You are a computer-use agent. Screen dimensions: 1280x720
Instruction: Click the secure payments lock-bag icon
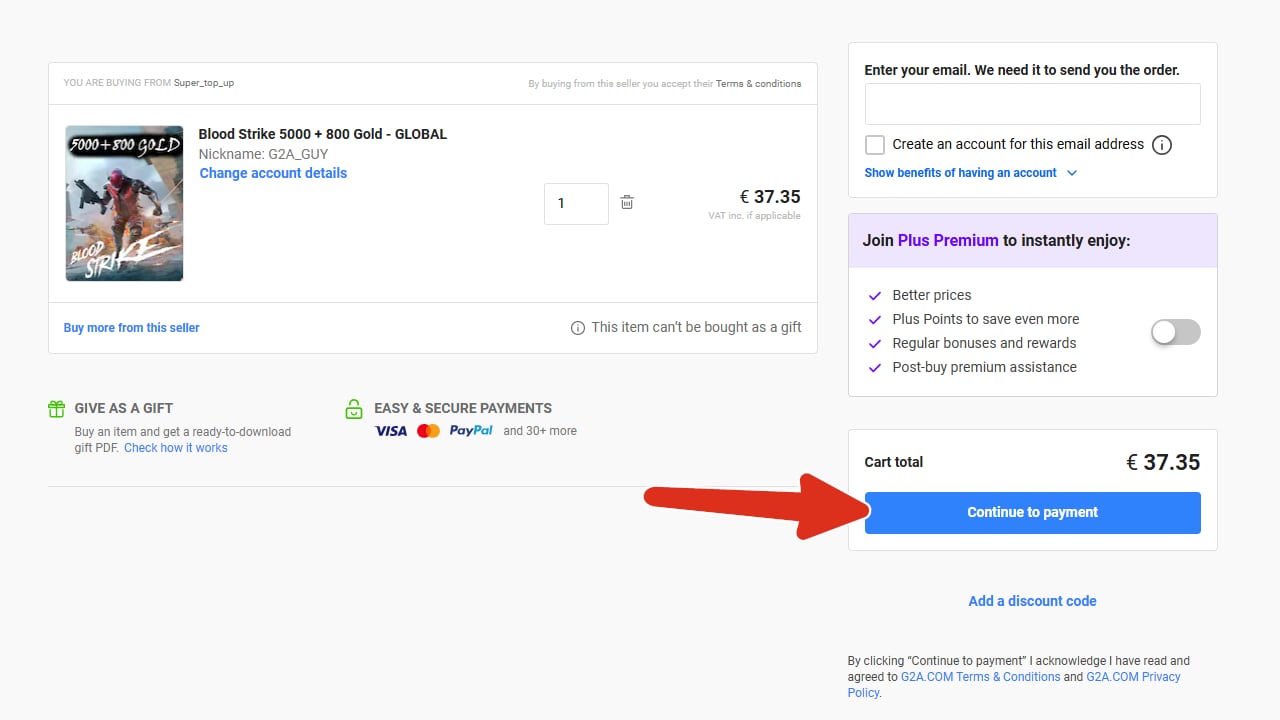pyautogui.click(x=353, y=408)
